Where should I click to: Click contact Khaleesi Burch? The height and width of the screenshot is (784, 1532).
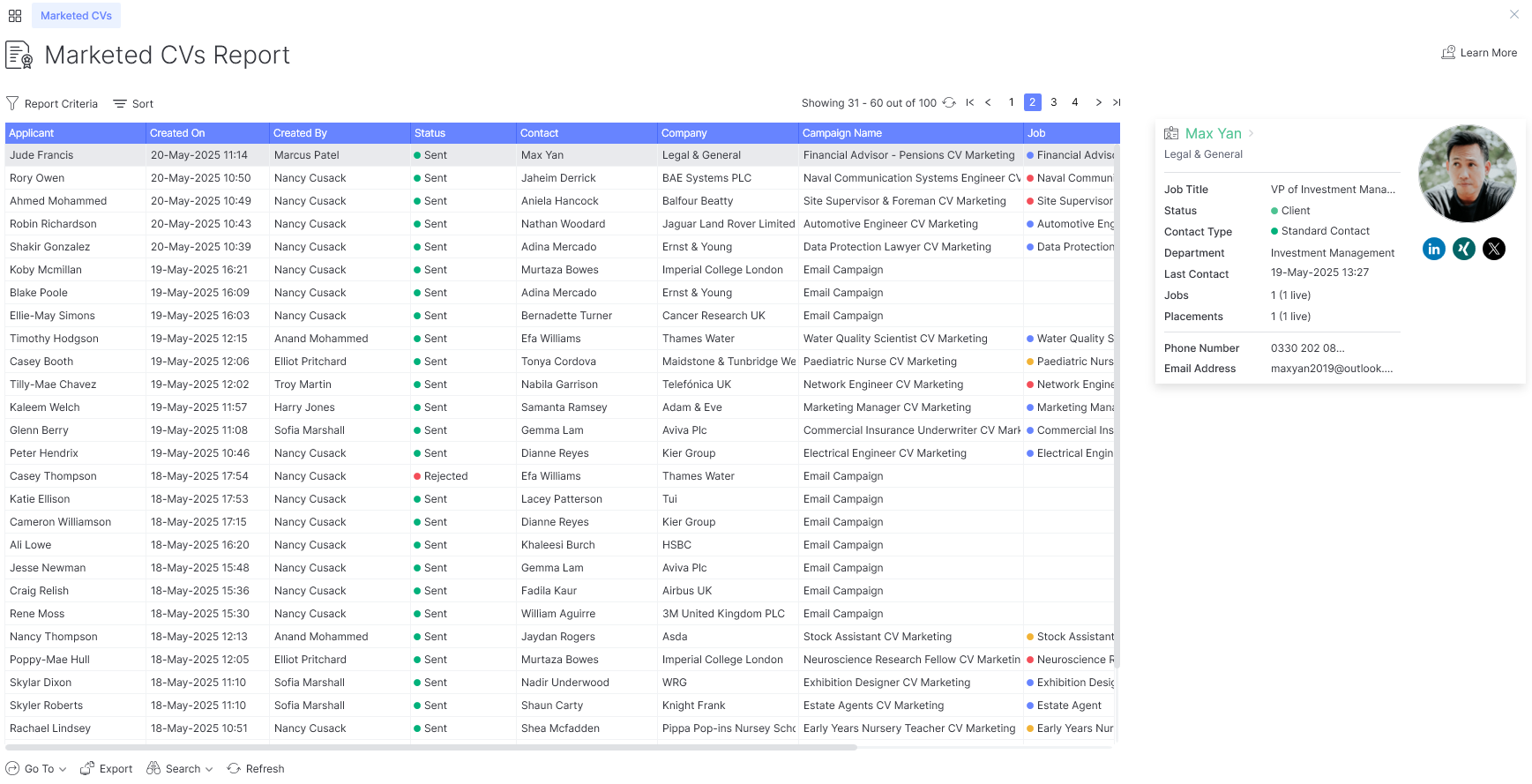pos(558,545)
